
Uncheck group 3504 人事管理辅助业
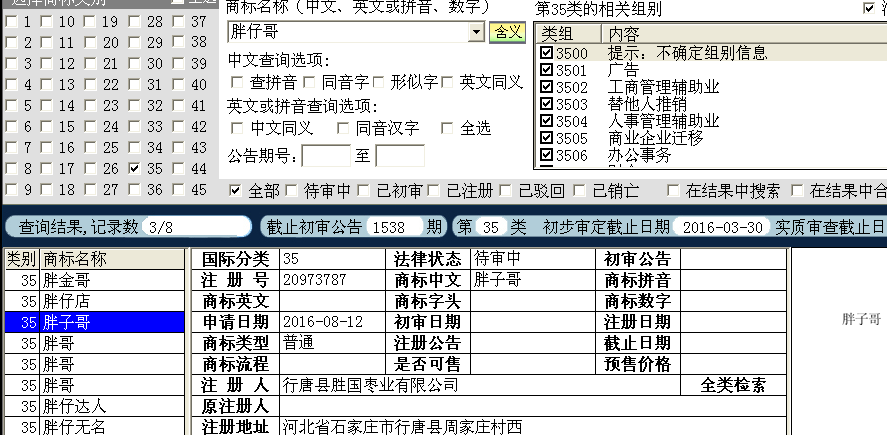[546, 121]
